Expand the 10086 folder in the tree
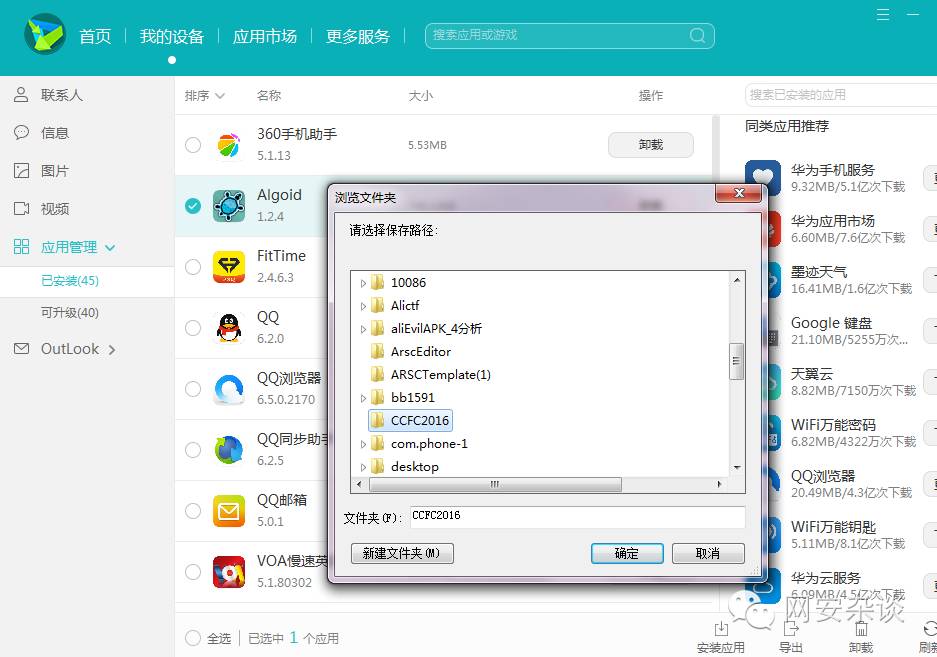 [x=362, y=282]
